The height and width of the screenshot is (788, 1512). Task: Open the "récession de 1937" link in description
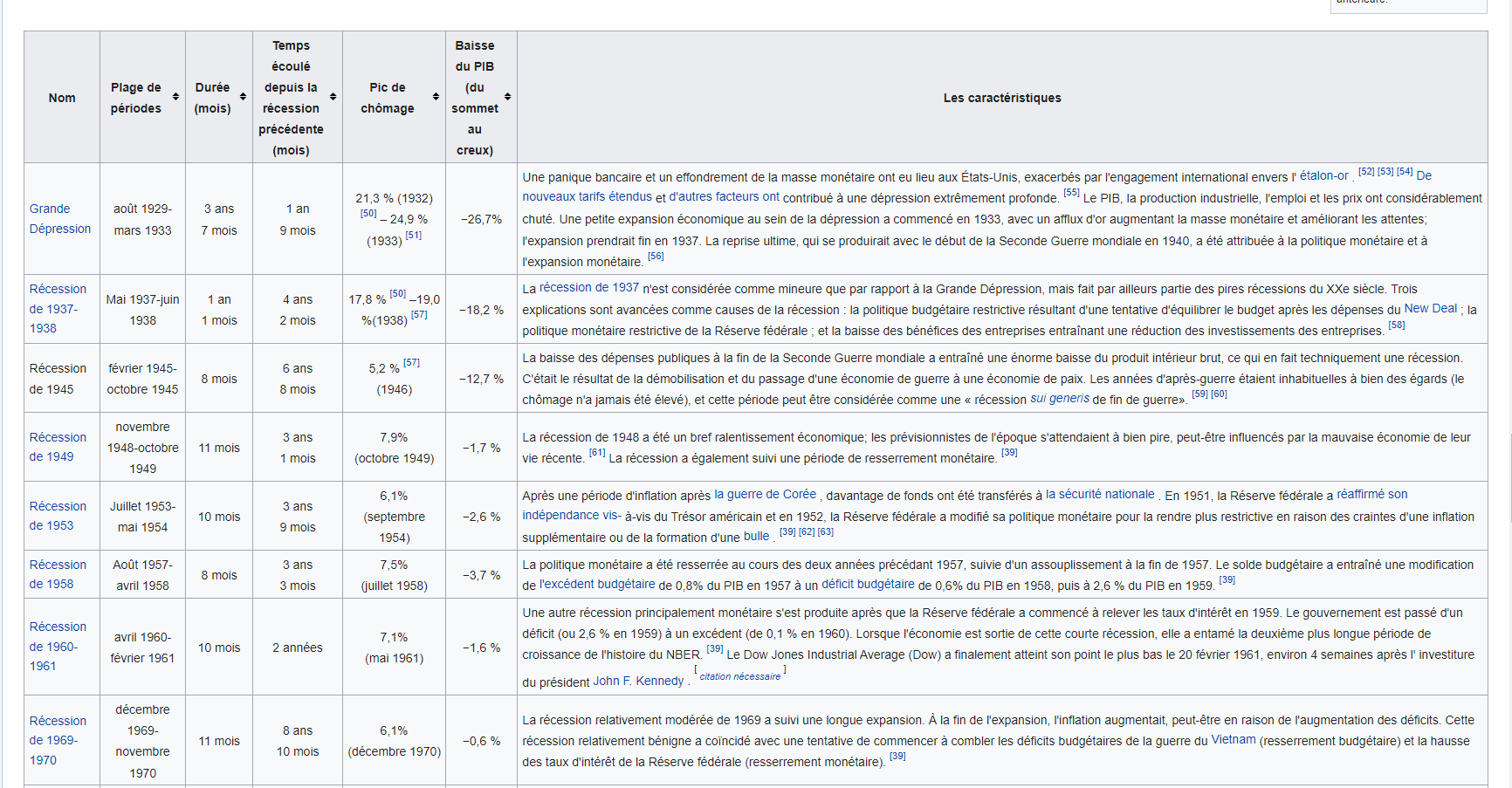(589, 287)
